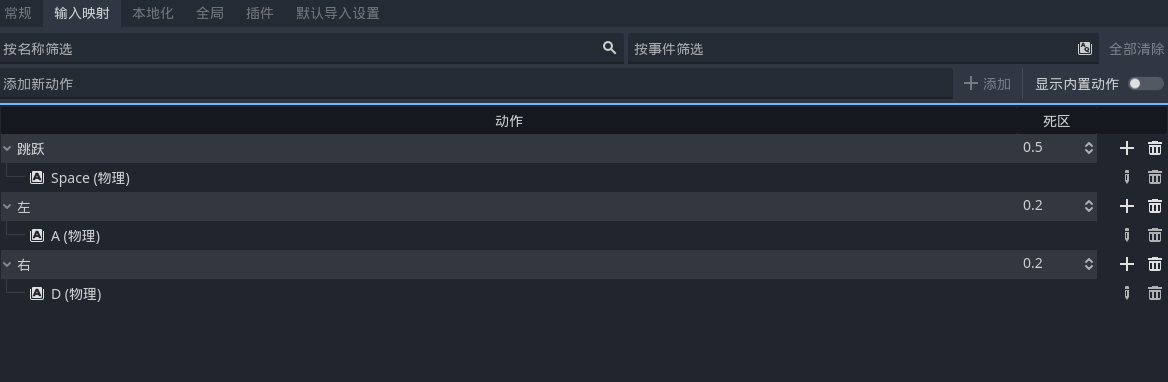Add an event to the 跳跃 action
Screen dimensions: 1168x382
pos(1126,148)
